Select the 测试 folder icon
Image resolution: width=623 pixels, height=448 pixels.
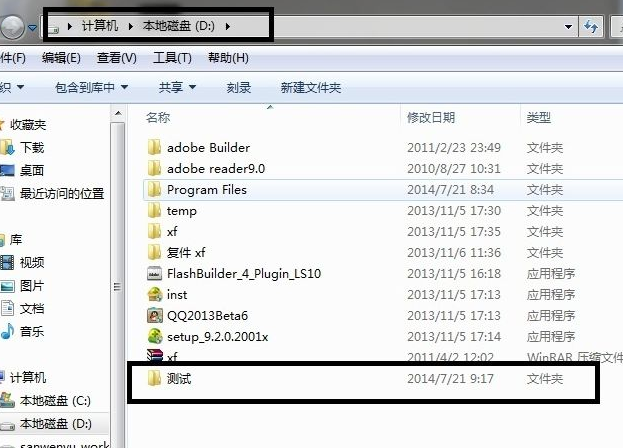154,378
